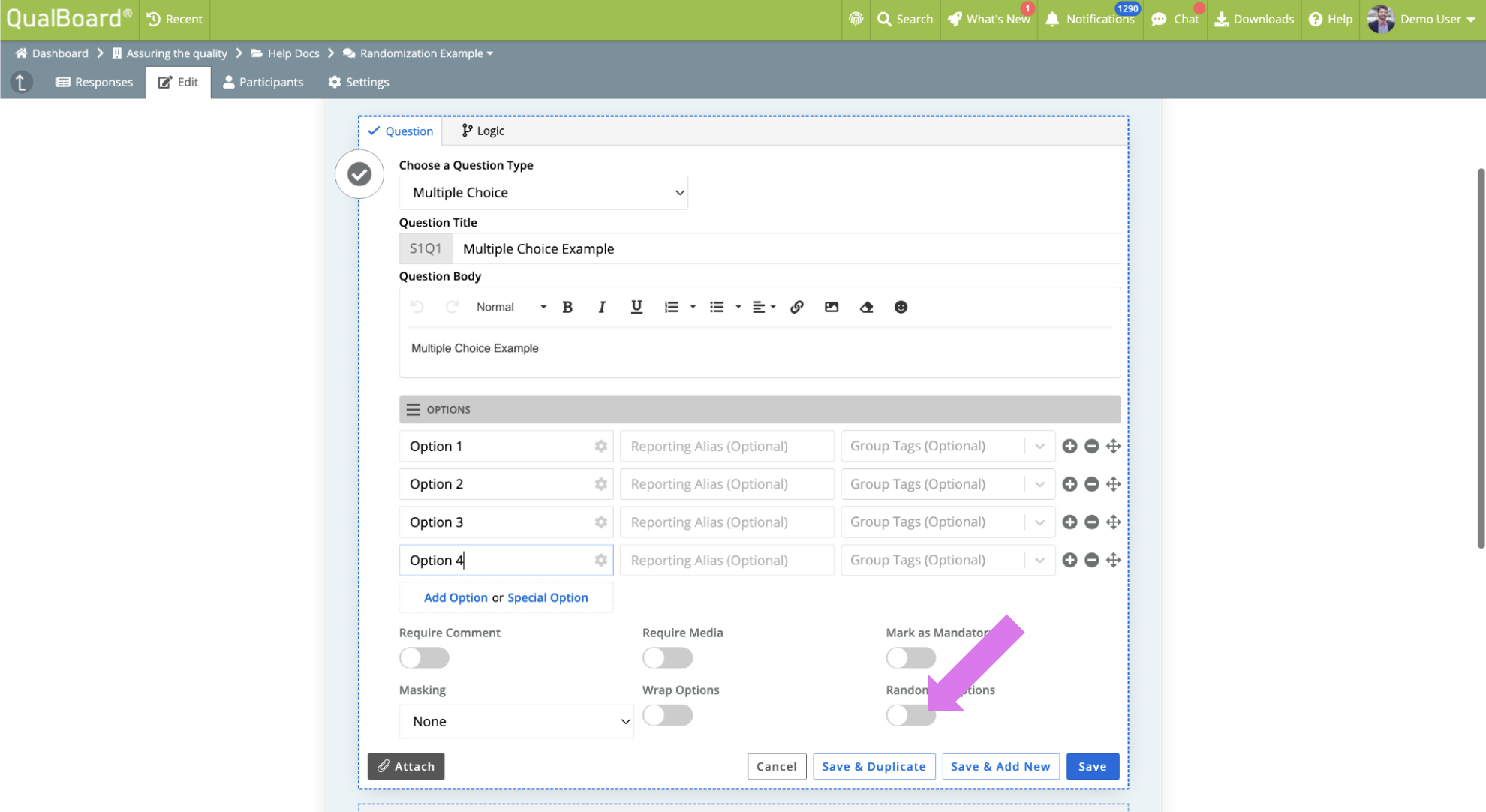Open the Question Type dropdown
Image resolution: width=1486 pixels, height=812 pixels.
(543, 193)
